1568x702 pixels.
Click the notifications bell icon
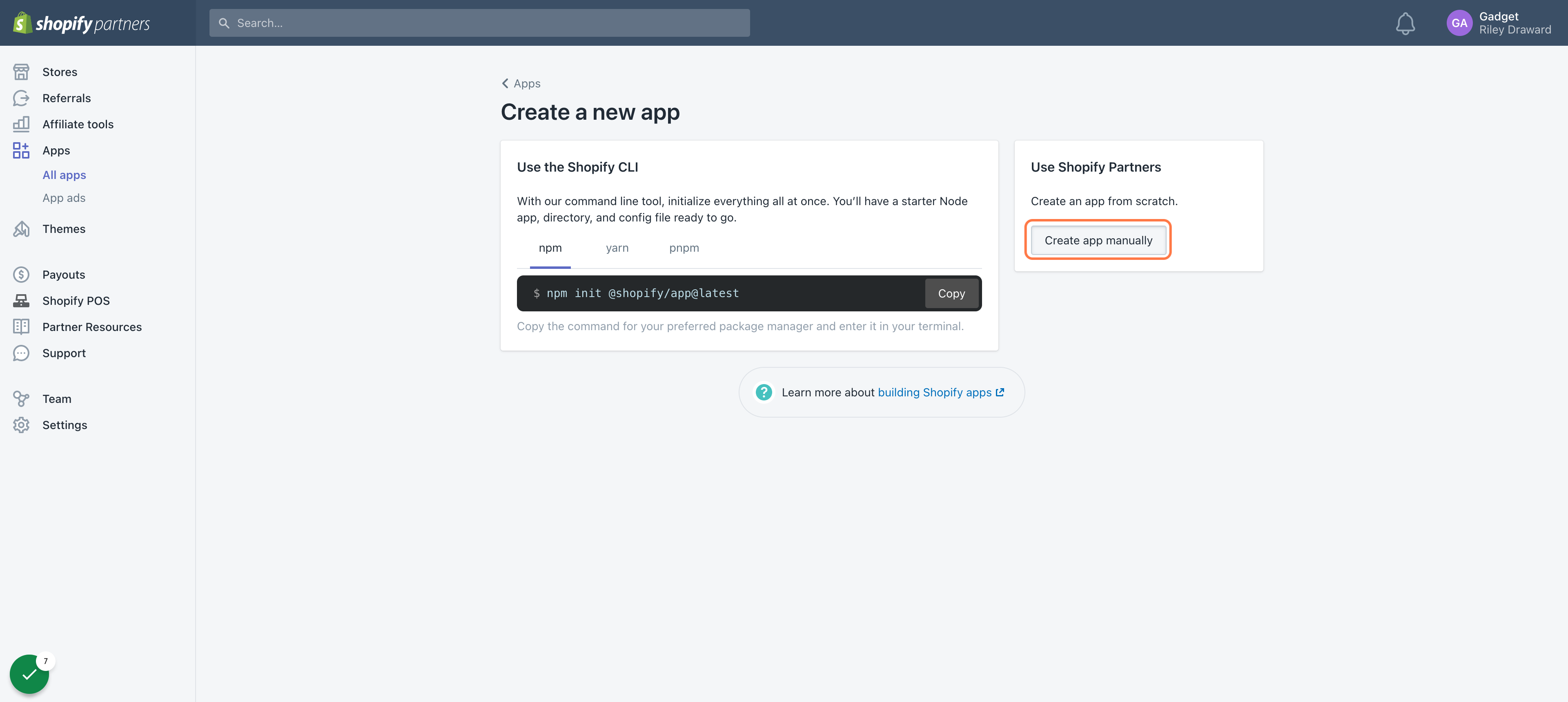(x=1405, y=23)
